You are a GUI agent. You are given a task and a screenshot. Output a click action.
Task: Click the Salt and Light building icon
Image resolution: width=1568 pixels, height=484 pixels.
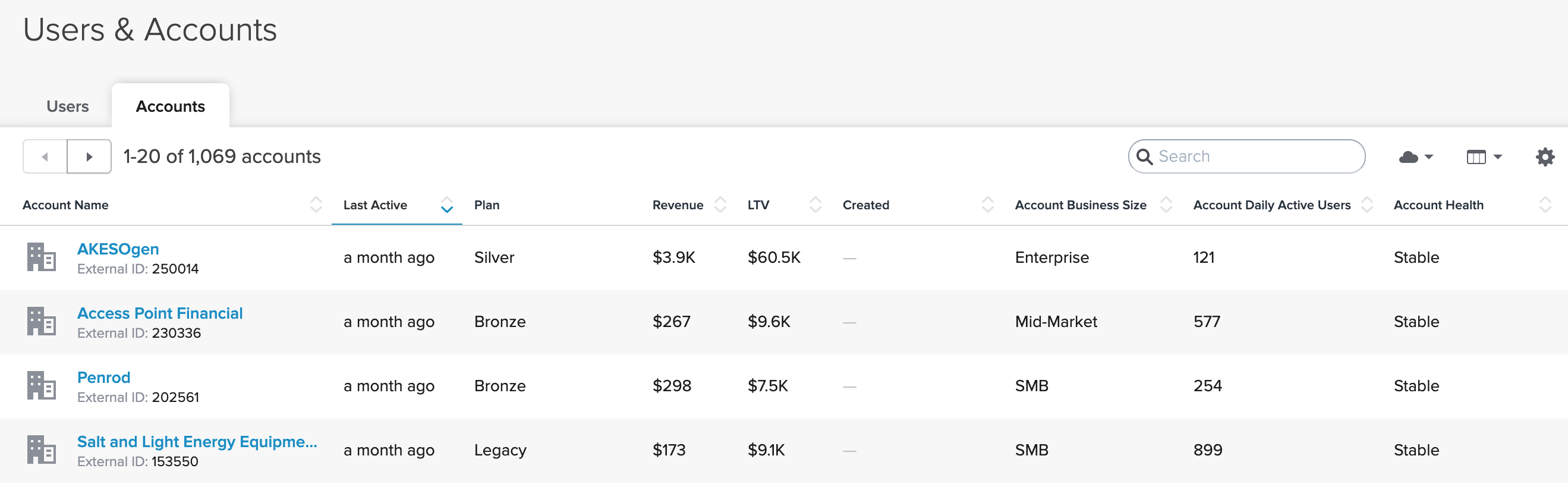42,450
